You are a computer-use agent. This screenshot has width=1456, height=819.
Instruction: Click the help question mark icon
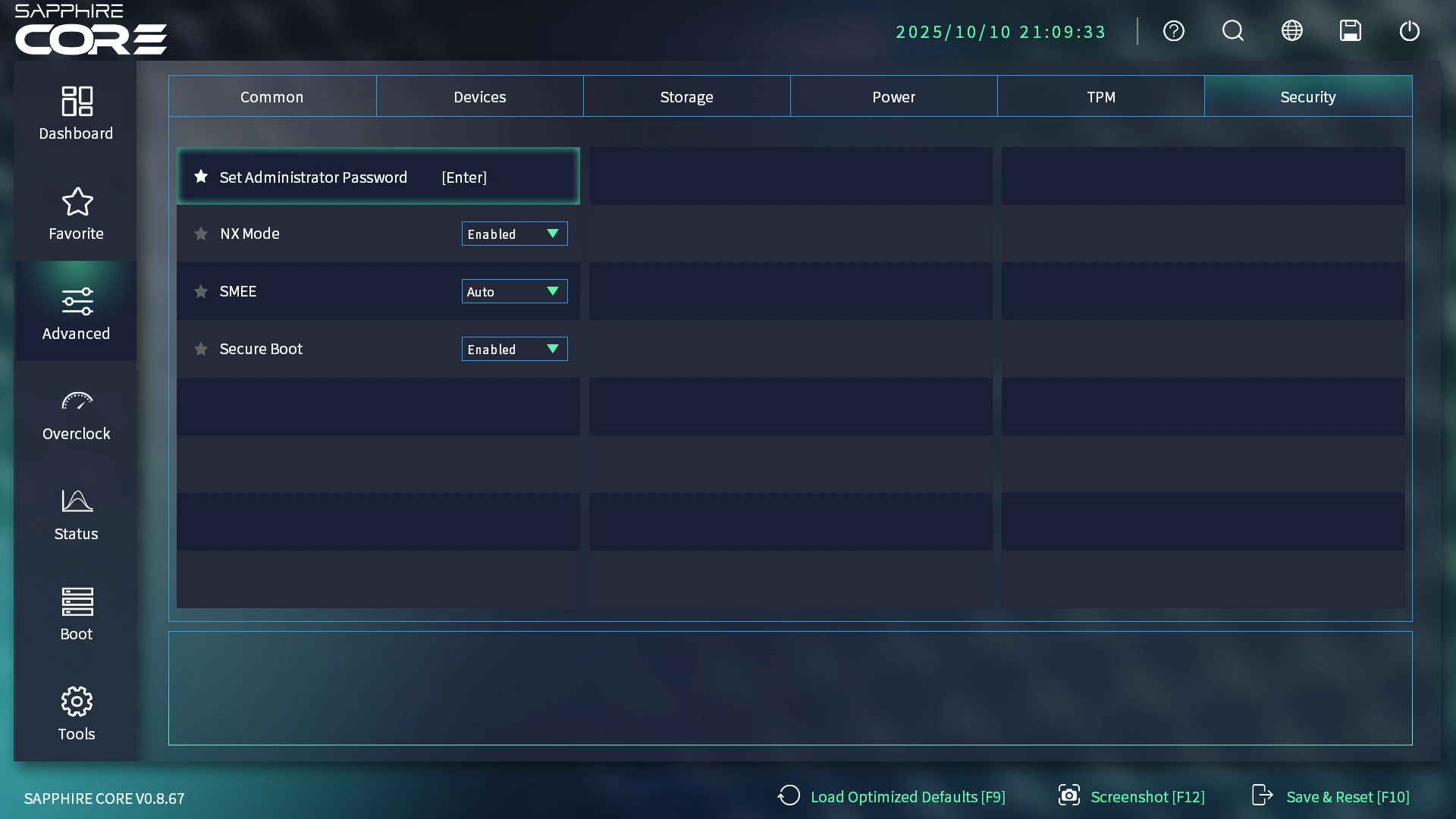(x=1173, y=31)
